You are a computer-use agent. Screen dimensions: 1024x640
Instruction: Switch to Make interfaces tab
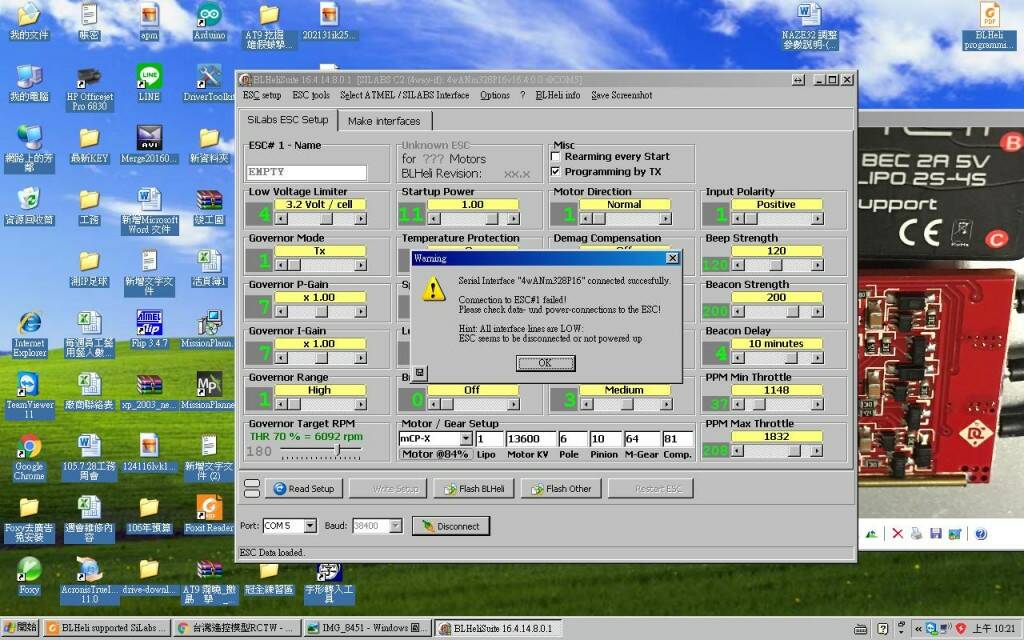pyautogui.click(x=384, y=121)
